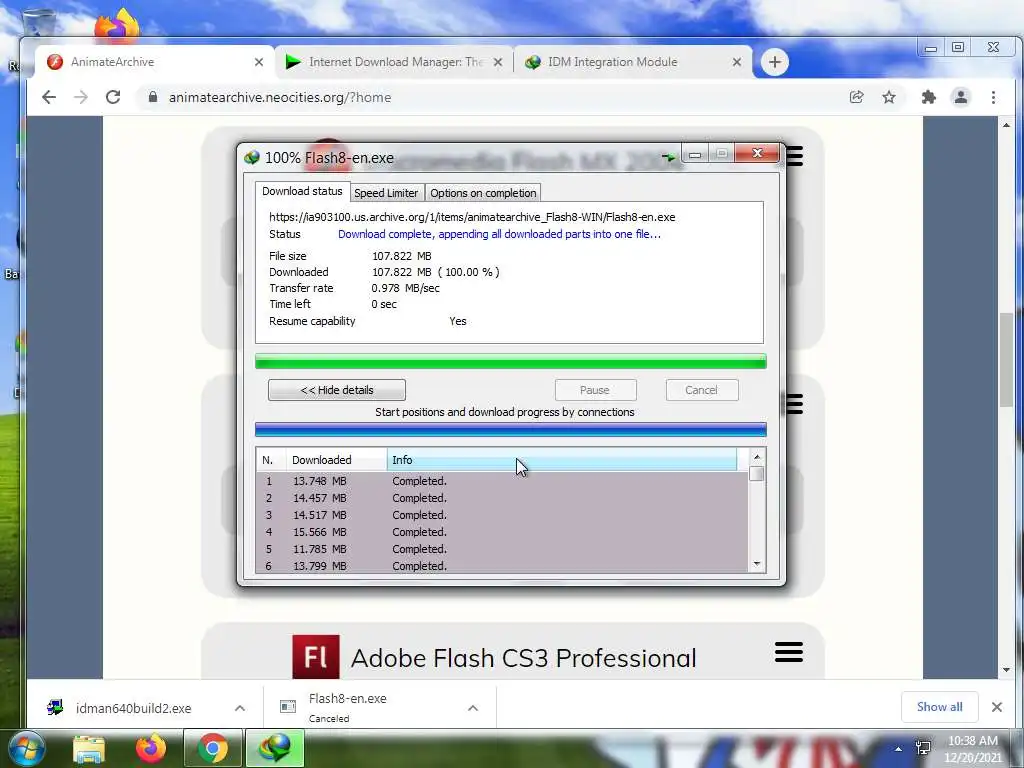The width and height of the screenshot is (1024, 768).
Task: Click the download URL text
Action: point(472,217)
